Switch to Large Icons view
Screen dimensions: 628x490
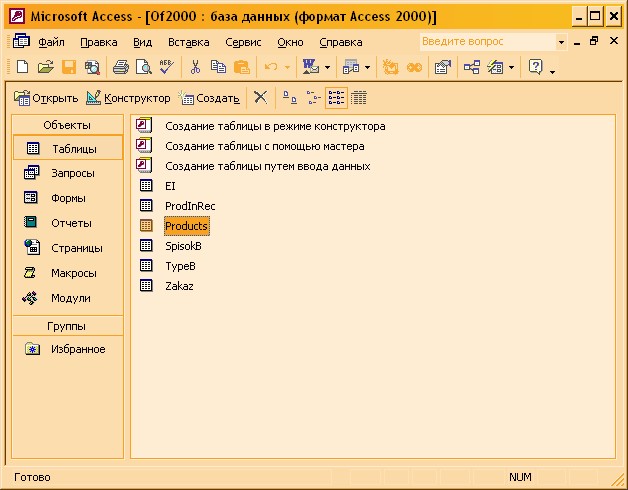pos(290,97)
